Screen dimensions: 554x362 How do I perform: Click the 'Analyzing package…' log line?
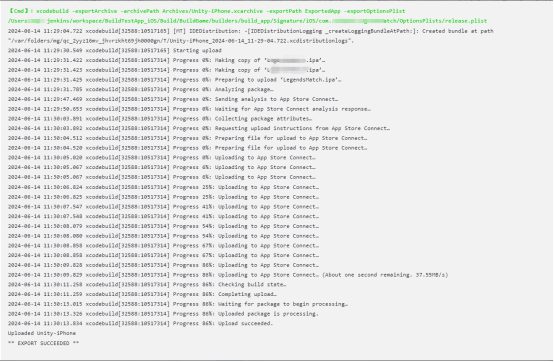tap(141, 90)
